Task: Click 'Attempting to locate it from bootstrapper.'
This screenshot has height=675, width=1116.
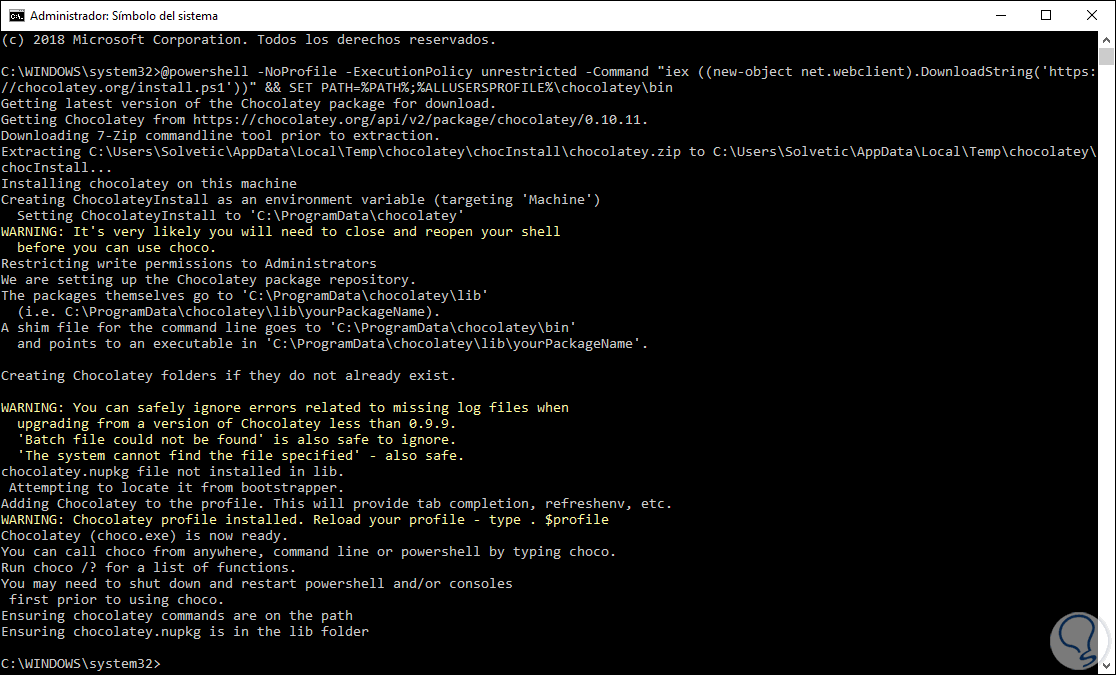Action: [177, 488]
